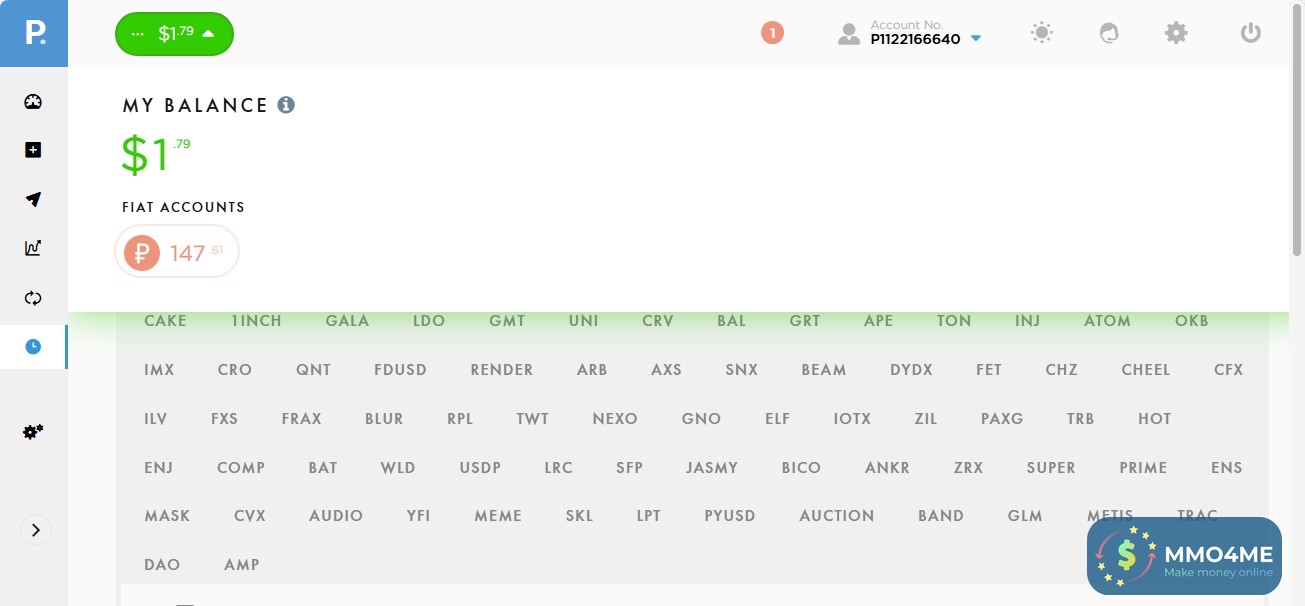Open the trade chart icon in sidebar

(33, 248)
